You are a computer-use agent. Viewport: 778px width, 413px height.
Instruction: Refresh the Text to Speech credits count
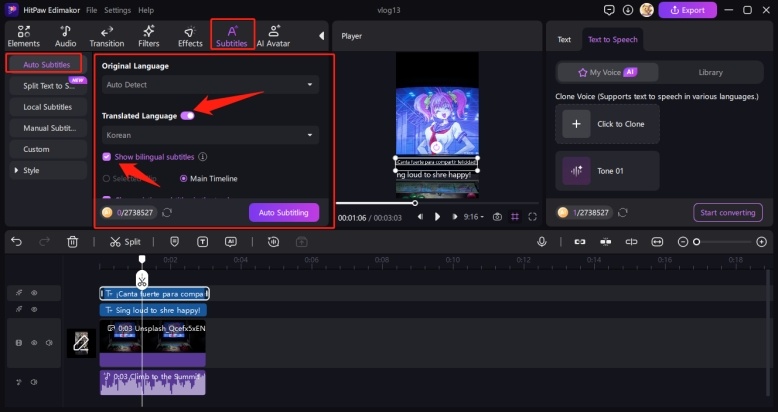[623, 212]
